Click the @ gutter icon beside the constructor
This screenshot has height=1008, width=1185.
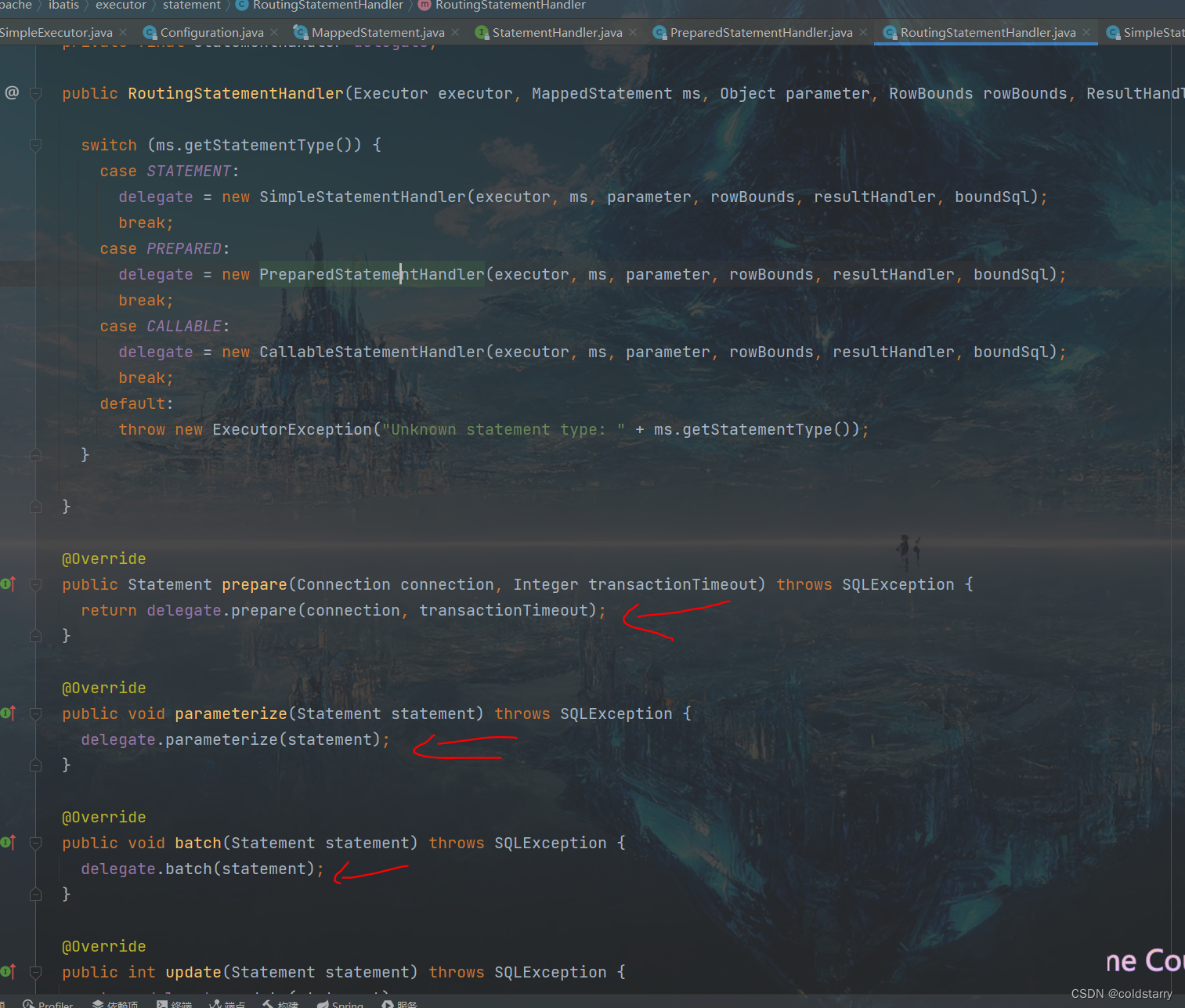(x=12, y=92)
